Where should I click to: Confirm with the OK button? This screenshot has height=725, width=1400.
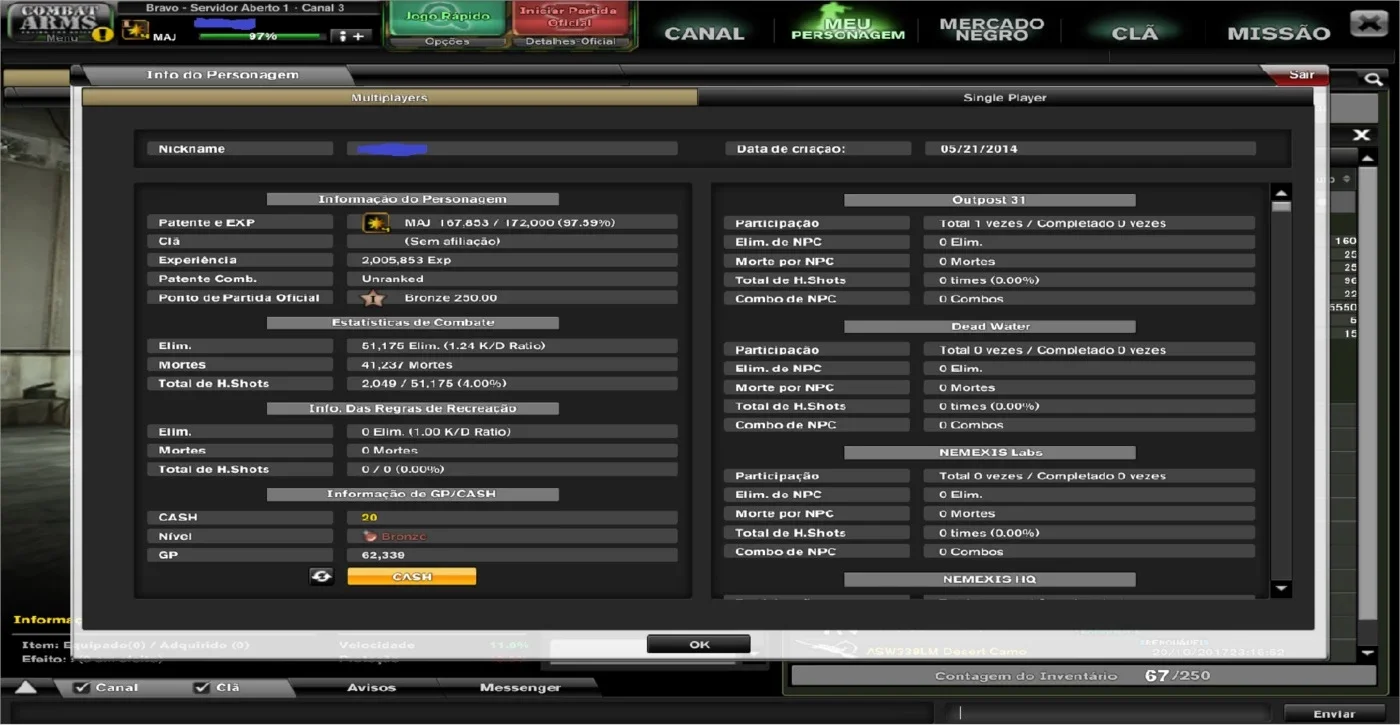pos(699,645)
